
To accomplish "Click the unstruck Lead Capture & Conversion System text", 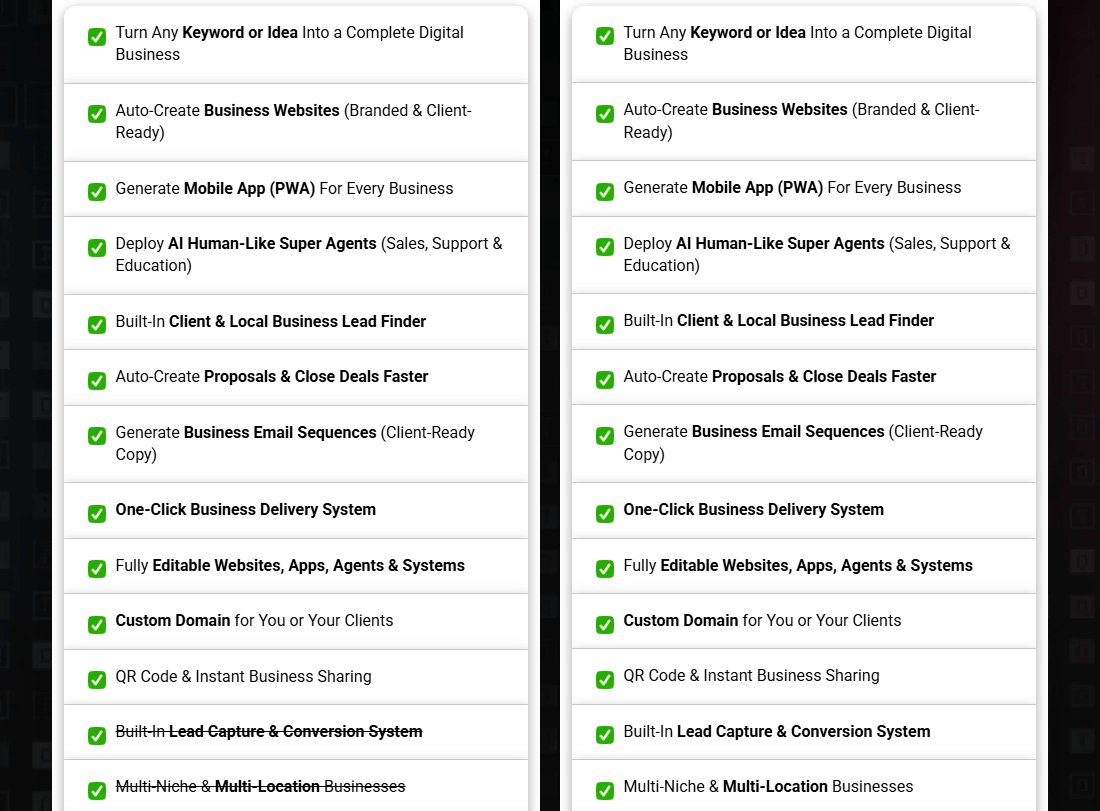I will click(x=776, y=731).
